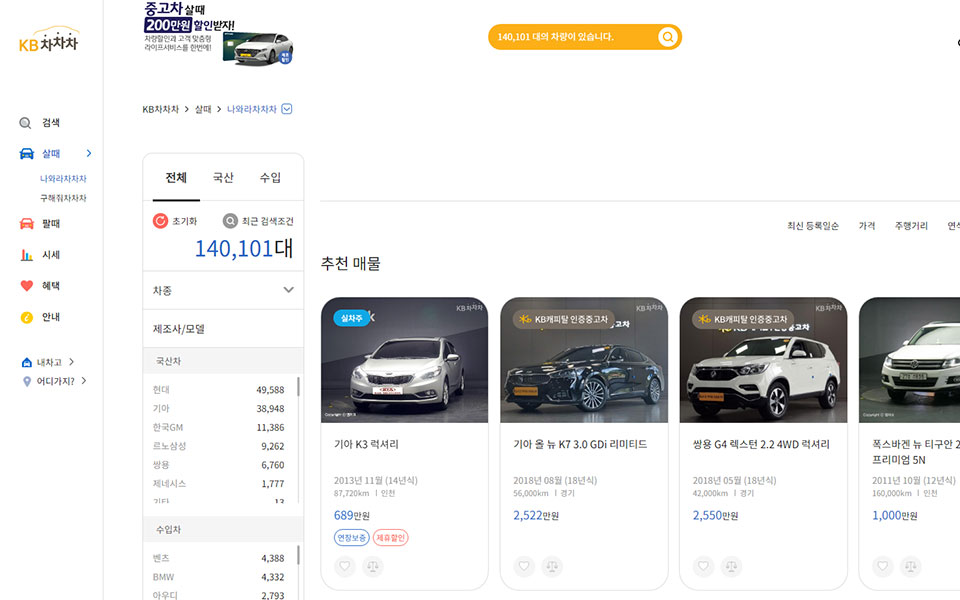Image resolution: width=960 pixels, height=600 pixels.
Task: Click the 팔때 red car icon
Action: (x=27, y=224)
